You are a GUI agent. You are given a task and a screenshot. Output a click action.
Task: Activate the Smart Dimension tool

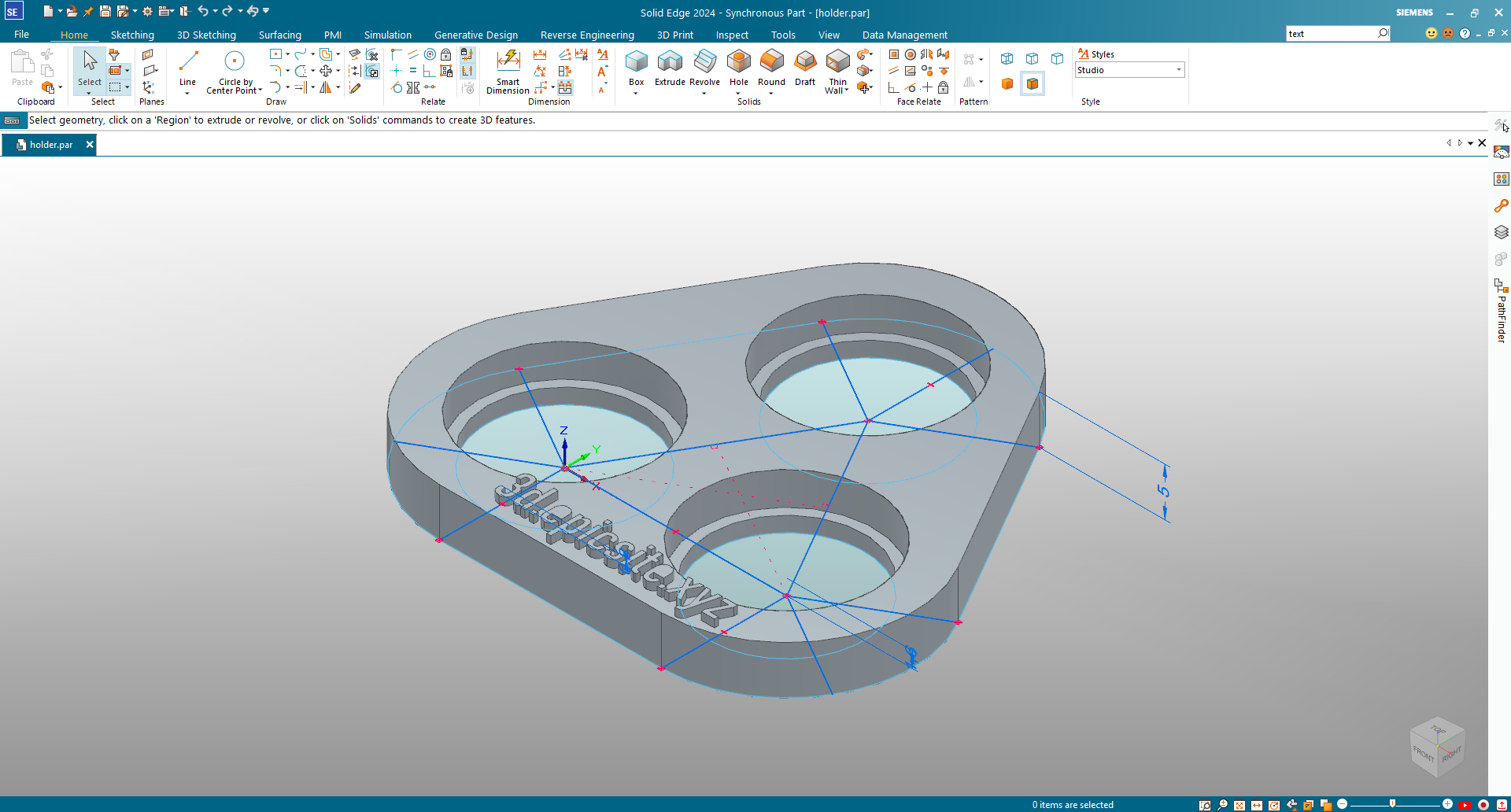[x=508, y=72]
